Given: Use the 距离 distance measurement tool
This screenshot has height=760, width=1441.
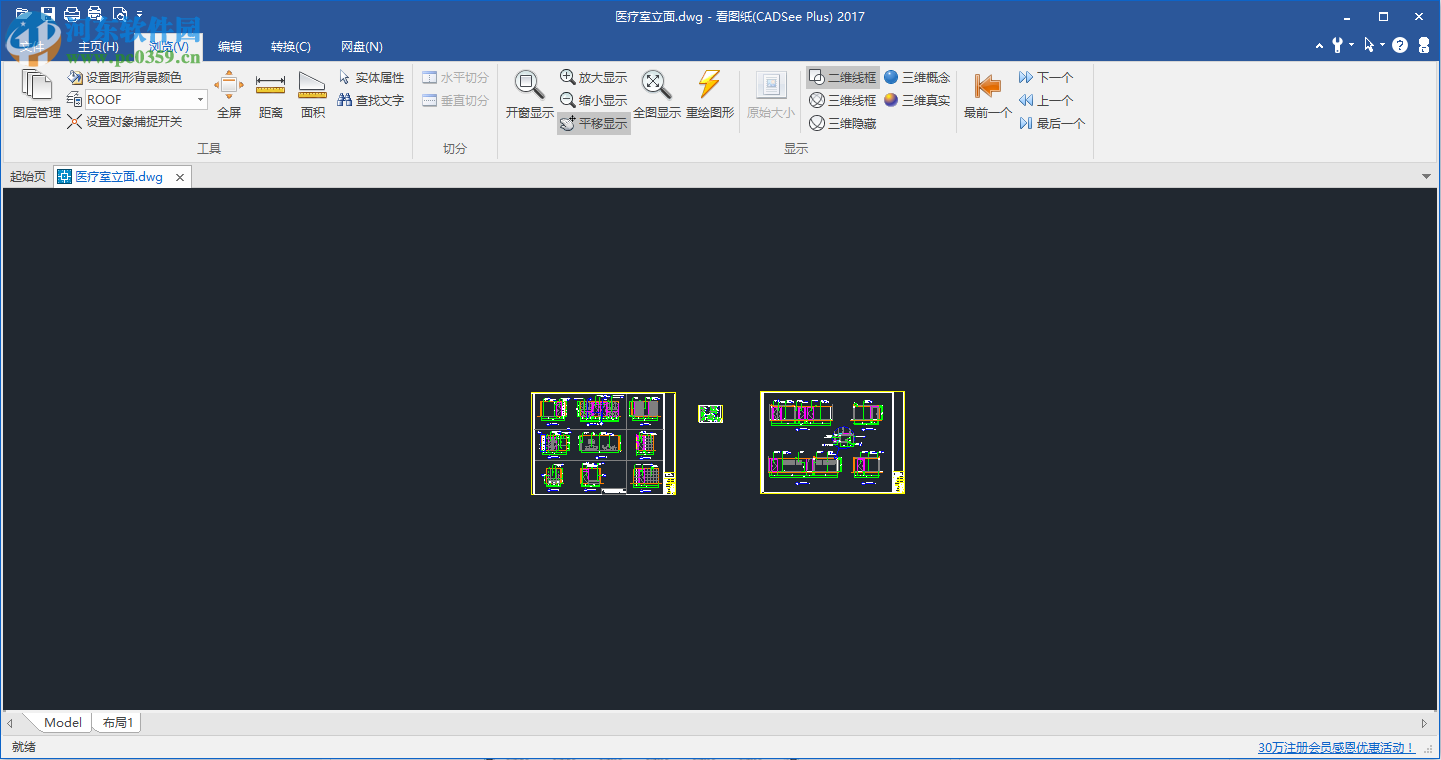Looking at the screenshot, I should 269,93.
